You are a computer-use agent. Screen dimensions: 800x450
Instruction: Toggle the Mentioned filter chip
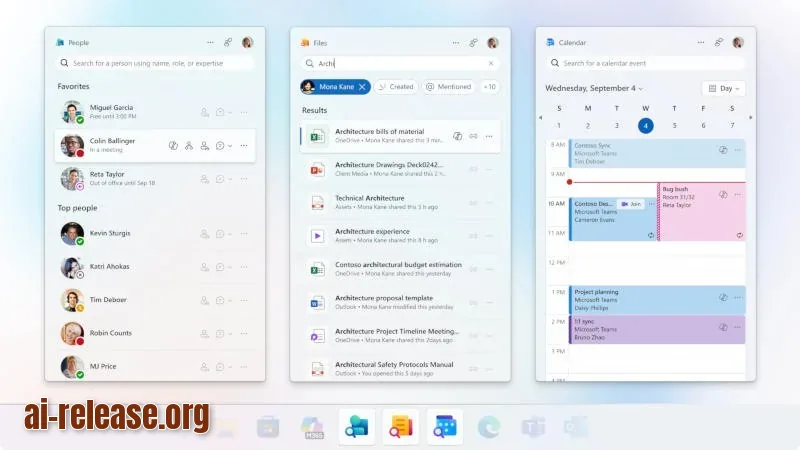point(448,87)
